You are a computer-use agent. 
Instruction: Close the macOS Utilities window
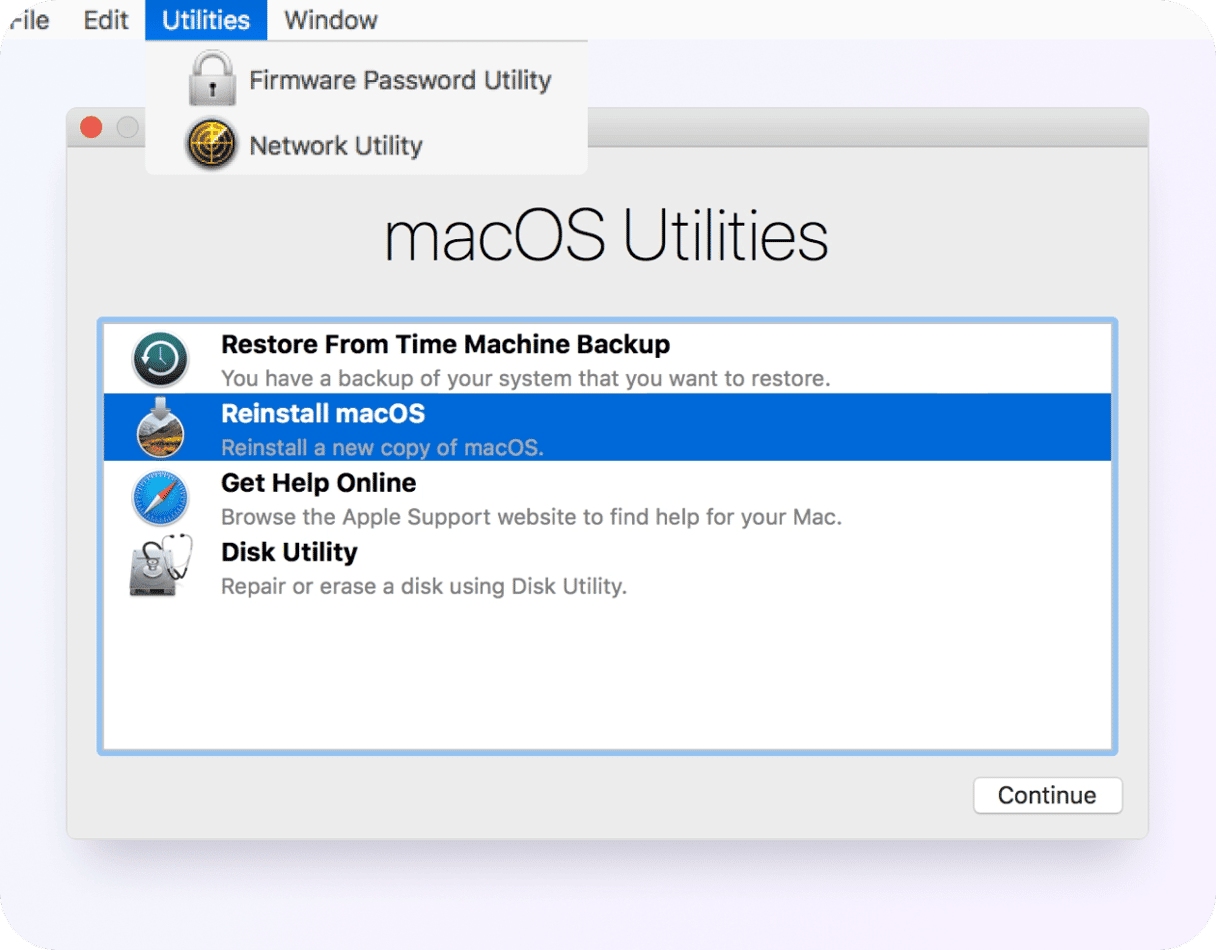point(91,127)
